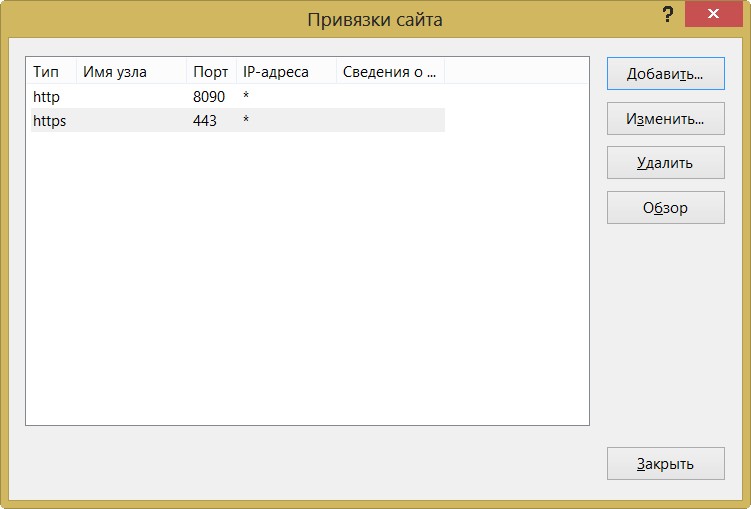Click the IP-адреса column header
Viewport: 751px width, 509px height.
tap(286, 72)
